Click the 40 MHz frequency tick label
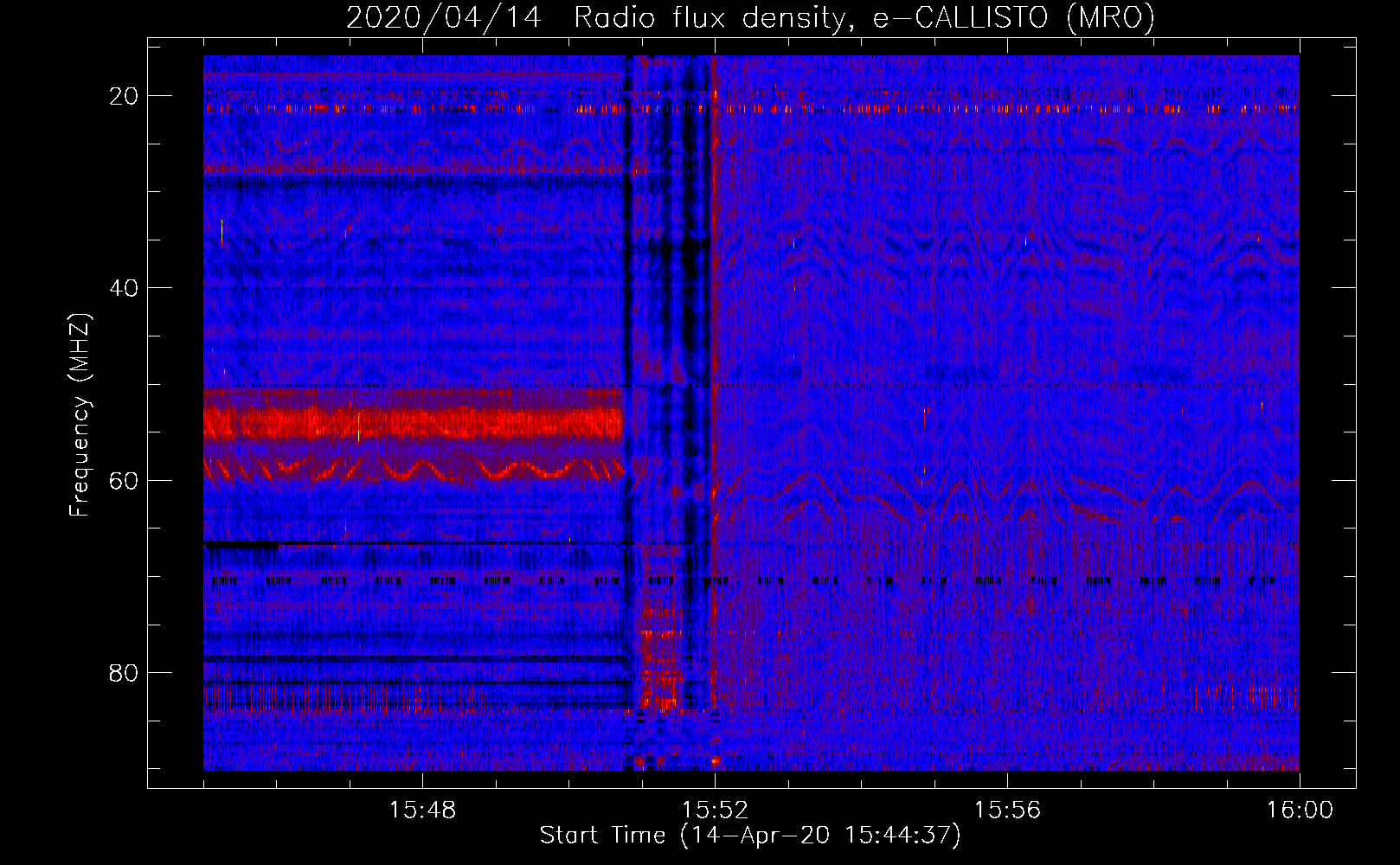 click(124, 288)
